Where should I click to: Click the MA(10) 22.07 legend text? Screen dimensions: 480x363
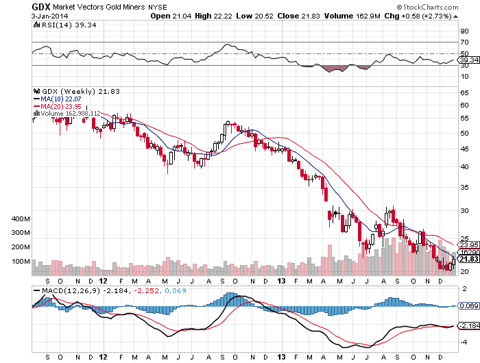click(x=61, y=99)
